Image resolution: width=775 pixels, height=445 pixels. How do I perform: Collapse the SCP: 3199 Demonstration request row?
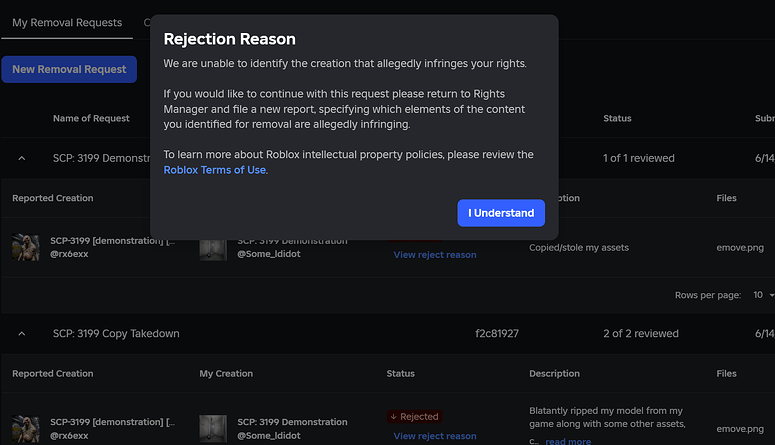(x=22, y=158)
